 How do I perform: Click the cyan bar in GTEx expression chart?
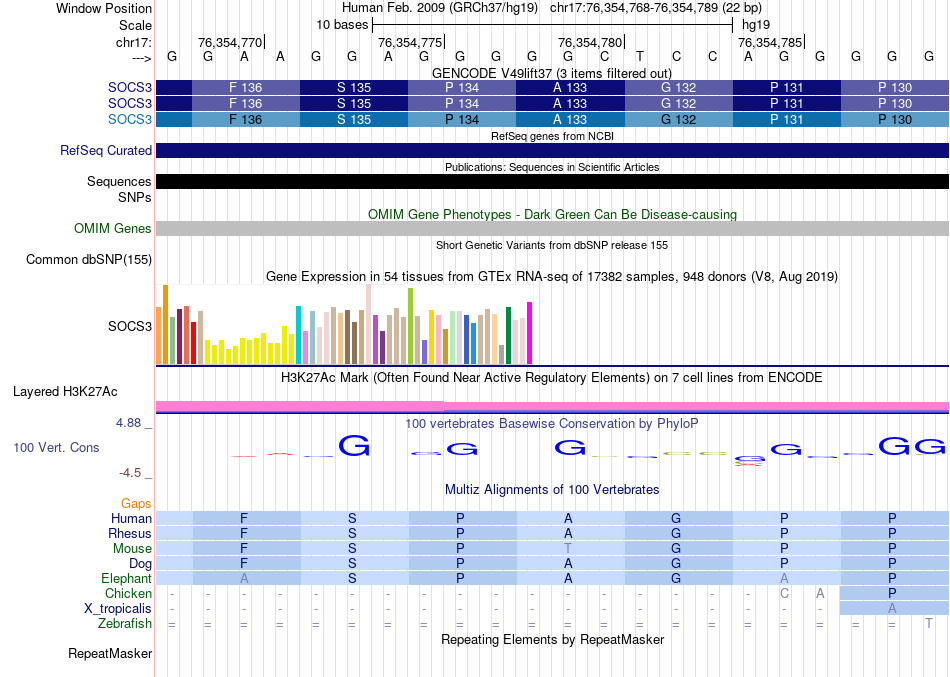(x=298, y=335)
